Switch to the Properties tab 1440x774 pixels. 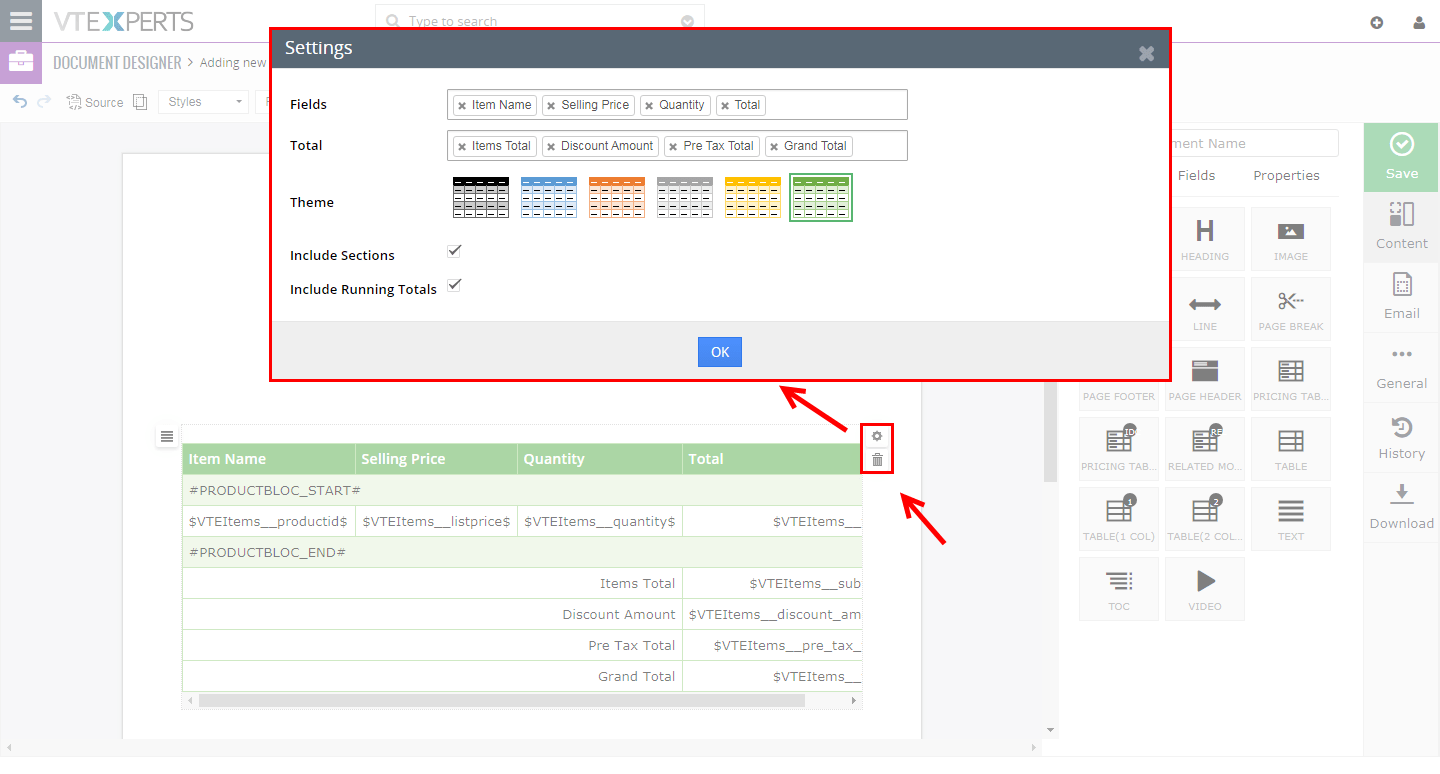point(1286,175)
